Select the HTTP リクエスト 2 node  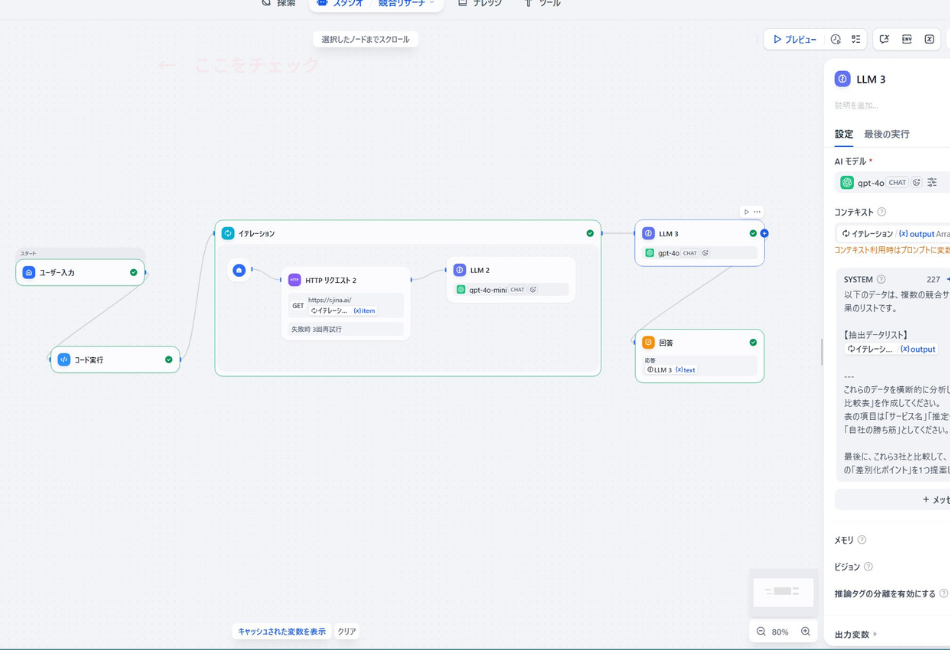pos(345,280)
